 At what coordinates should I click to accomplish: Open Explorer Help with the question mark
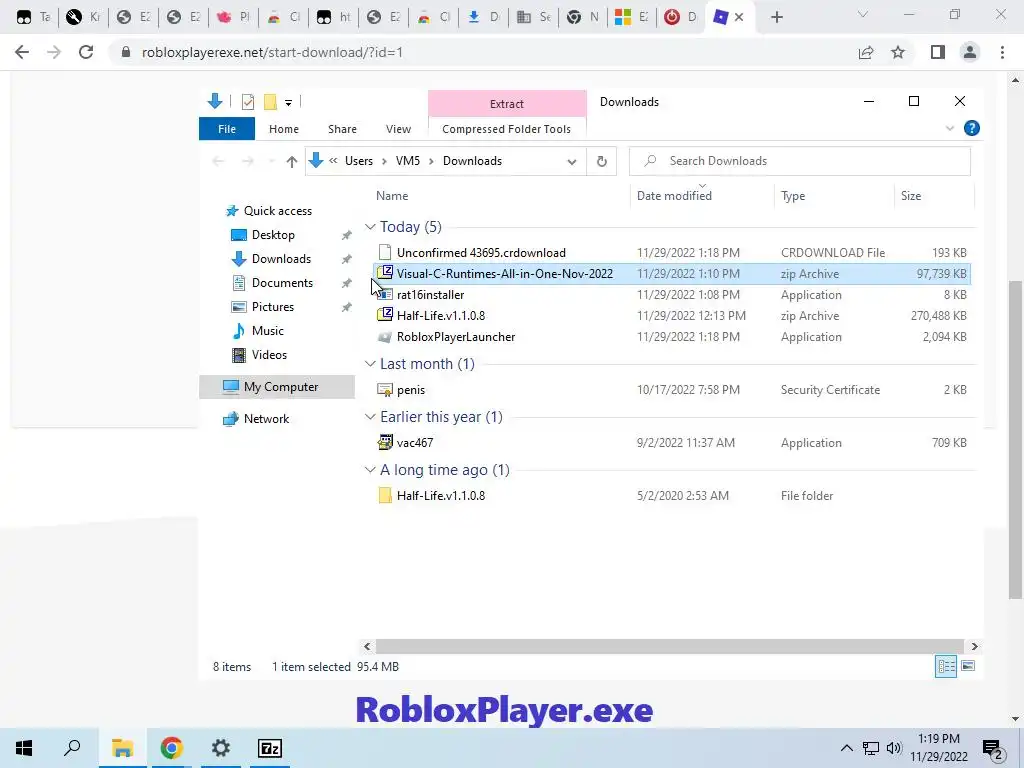pos(971,129)
